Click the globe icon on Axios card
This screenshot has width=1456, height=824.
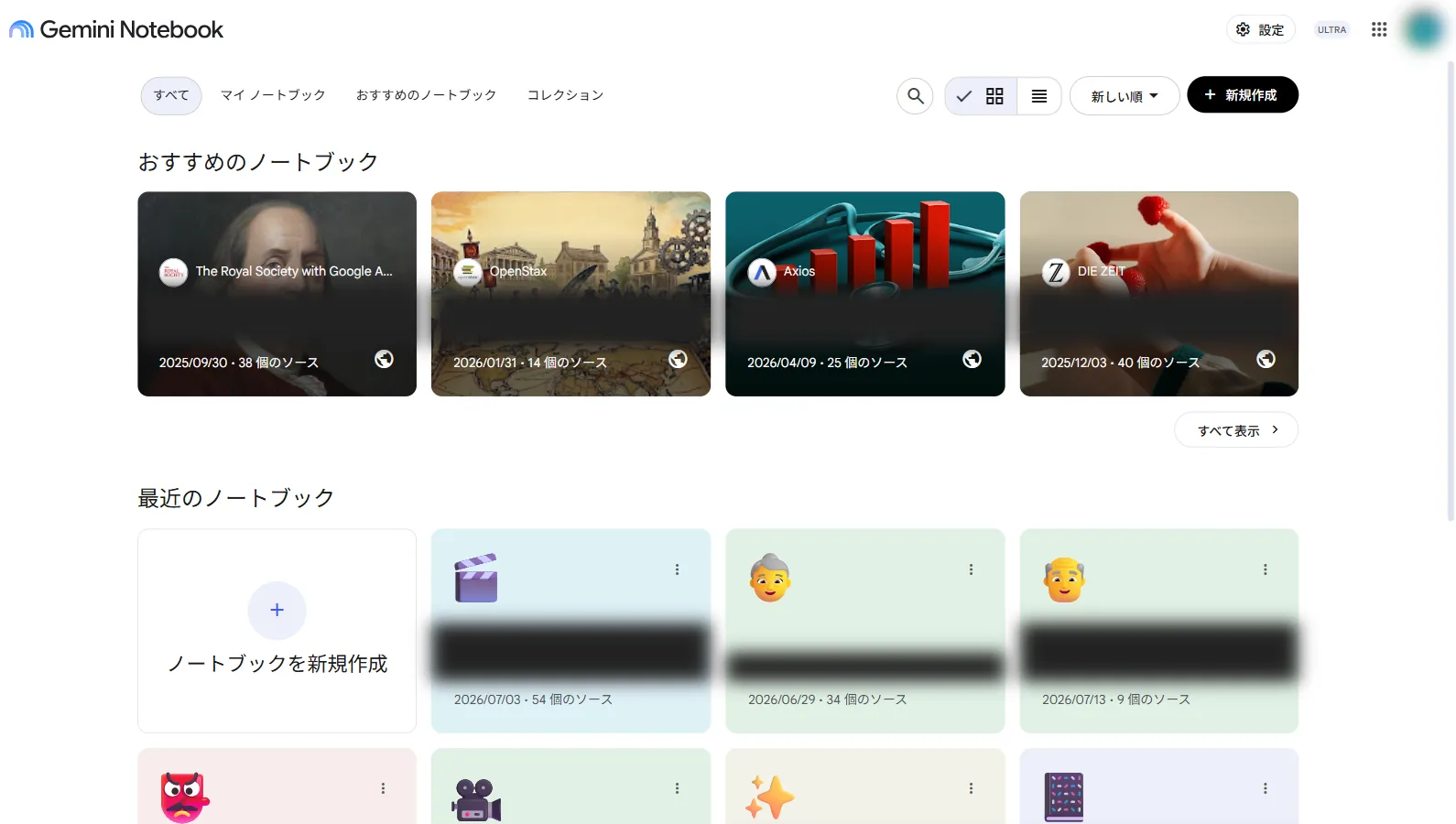tap(972, 359)
